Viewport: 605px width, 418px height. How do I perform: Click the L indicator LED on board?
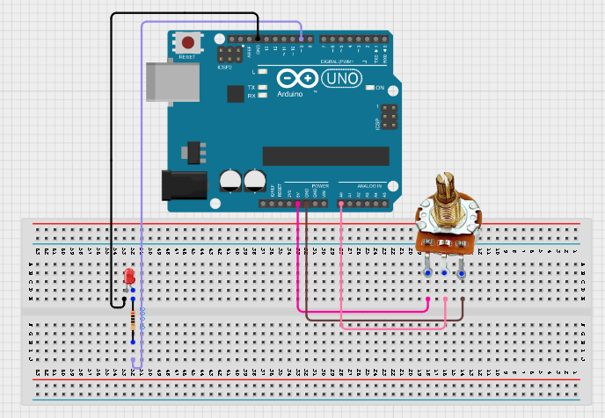pyautogui.click(x=262, y=71)
